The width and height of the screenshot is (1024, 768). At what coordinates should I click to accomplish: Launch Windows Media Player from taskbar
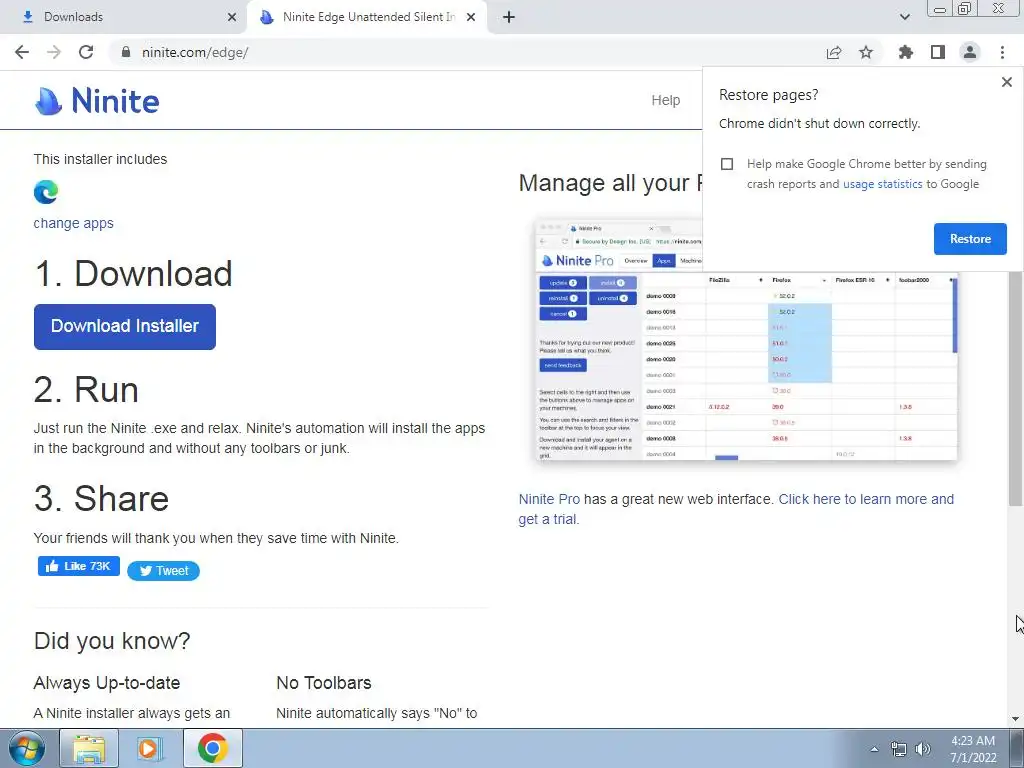(150, 748)
